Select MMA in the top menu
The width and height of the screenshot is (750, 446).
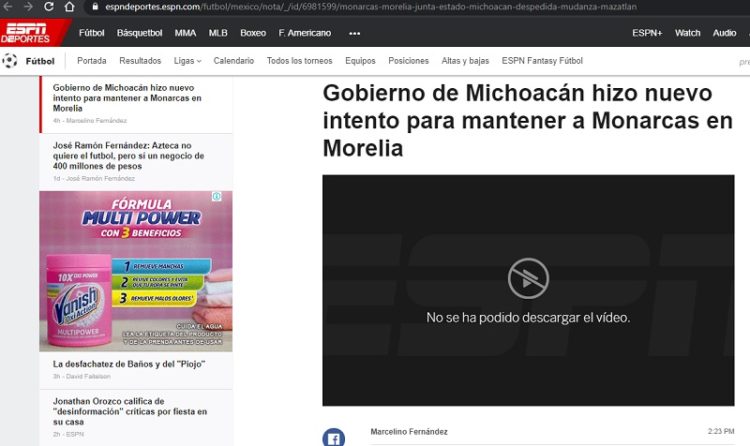tap(185, 33)
